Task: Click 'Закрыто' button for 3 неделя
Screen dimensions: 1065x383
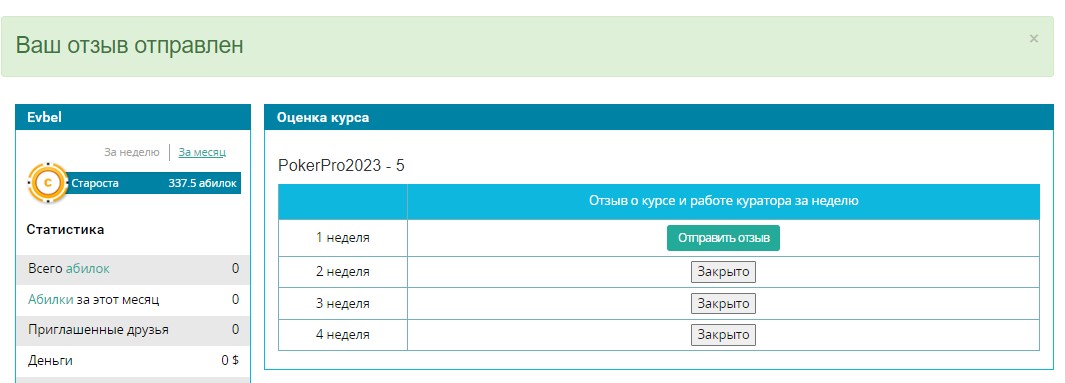Action: (723, 303)
